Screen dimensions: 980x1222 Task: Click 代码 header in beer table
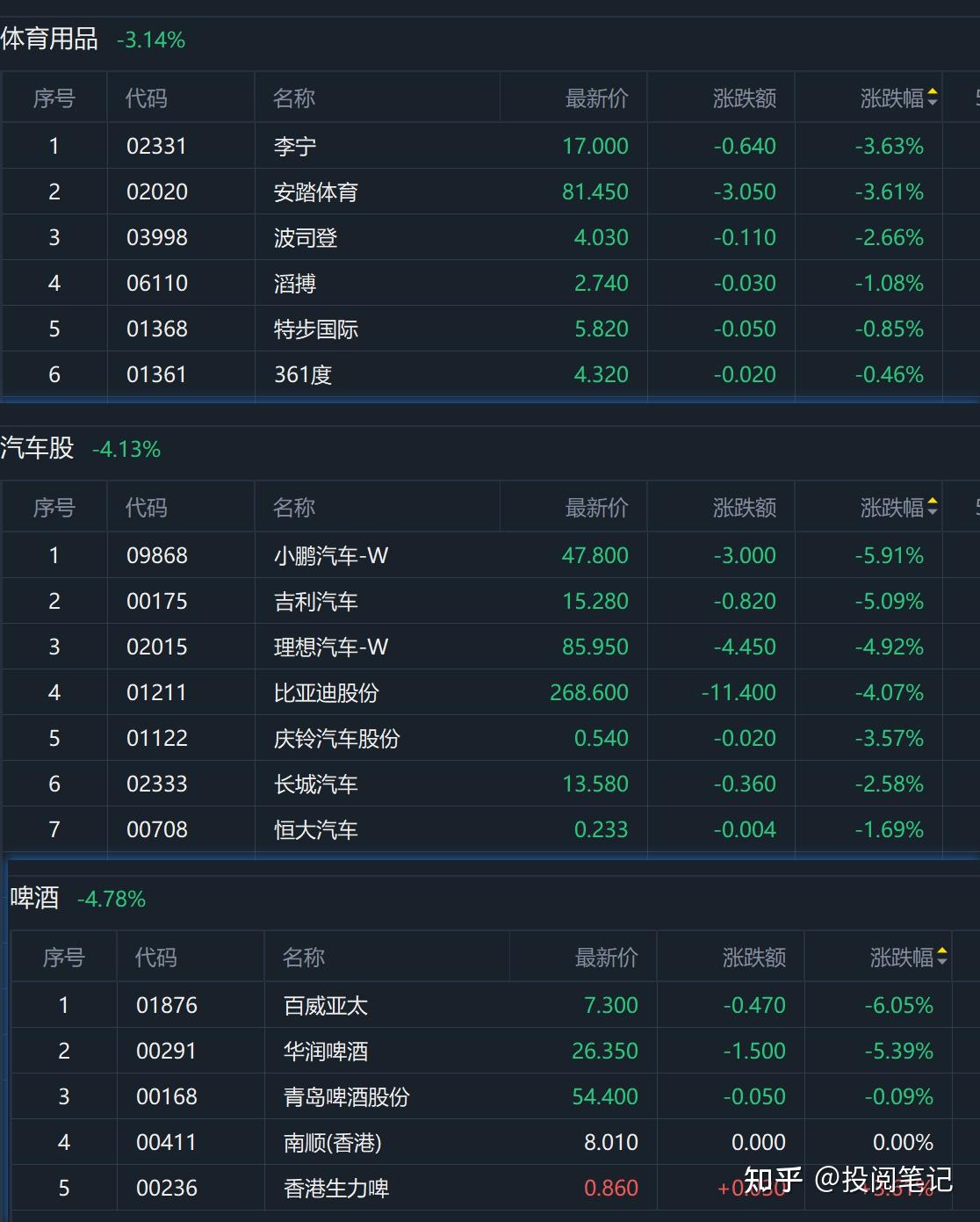[x=155, y=958]
